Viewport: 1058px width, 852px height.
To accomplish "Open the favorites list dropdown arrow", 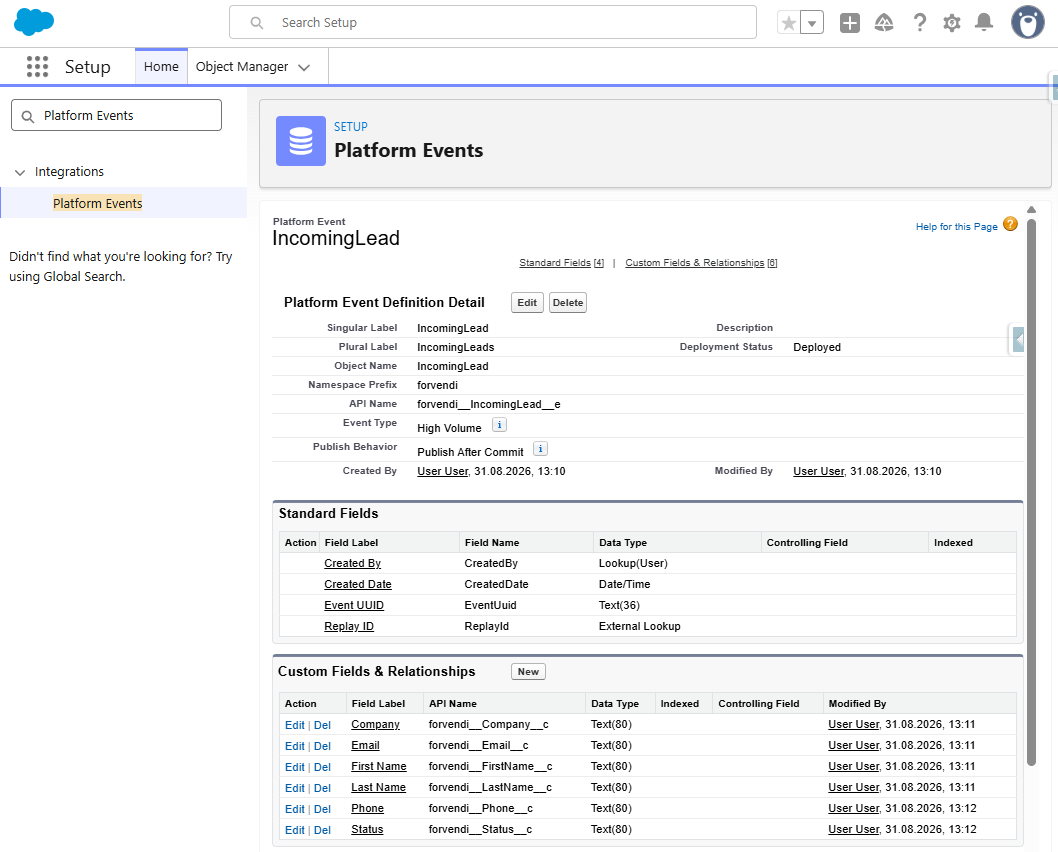I will [812, 23].
